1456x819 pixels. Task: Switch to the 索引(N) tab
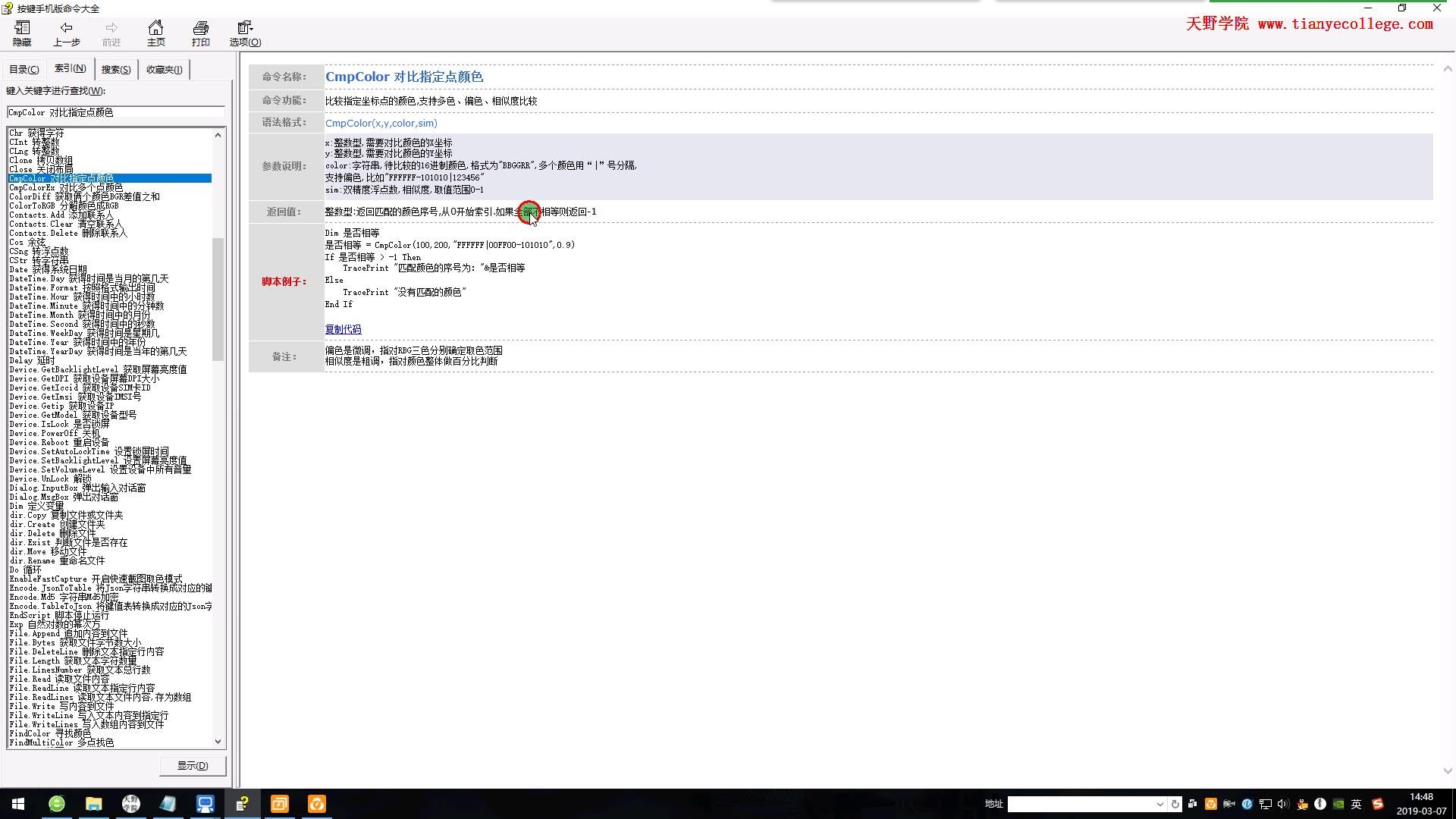[x=70, y=68]
